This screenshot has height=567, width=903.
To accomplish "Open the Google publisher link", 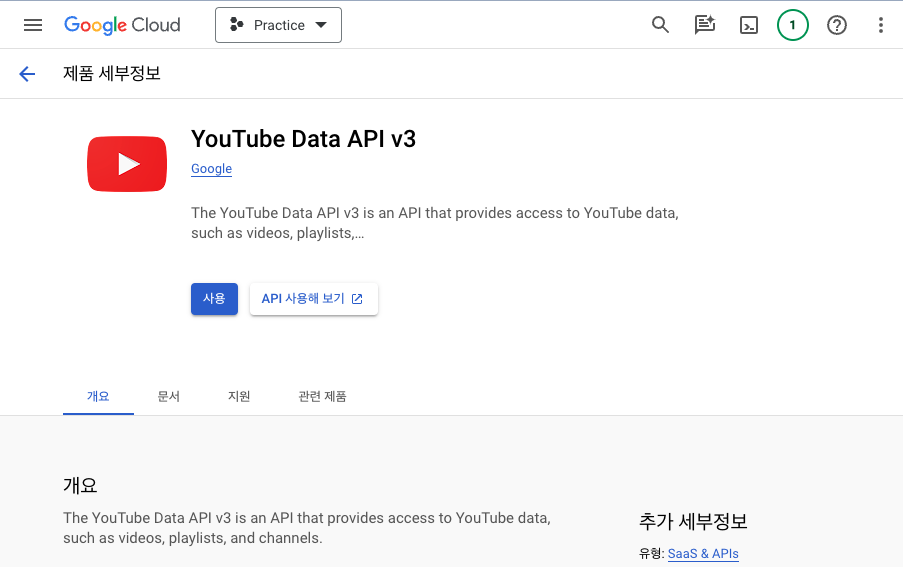I will [x=211, y=169].
